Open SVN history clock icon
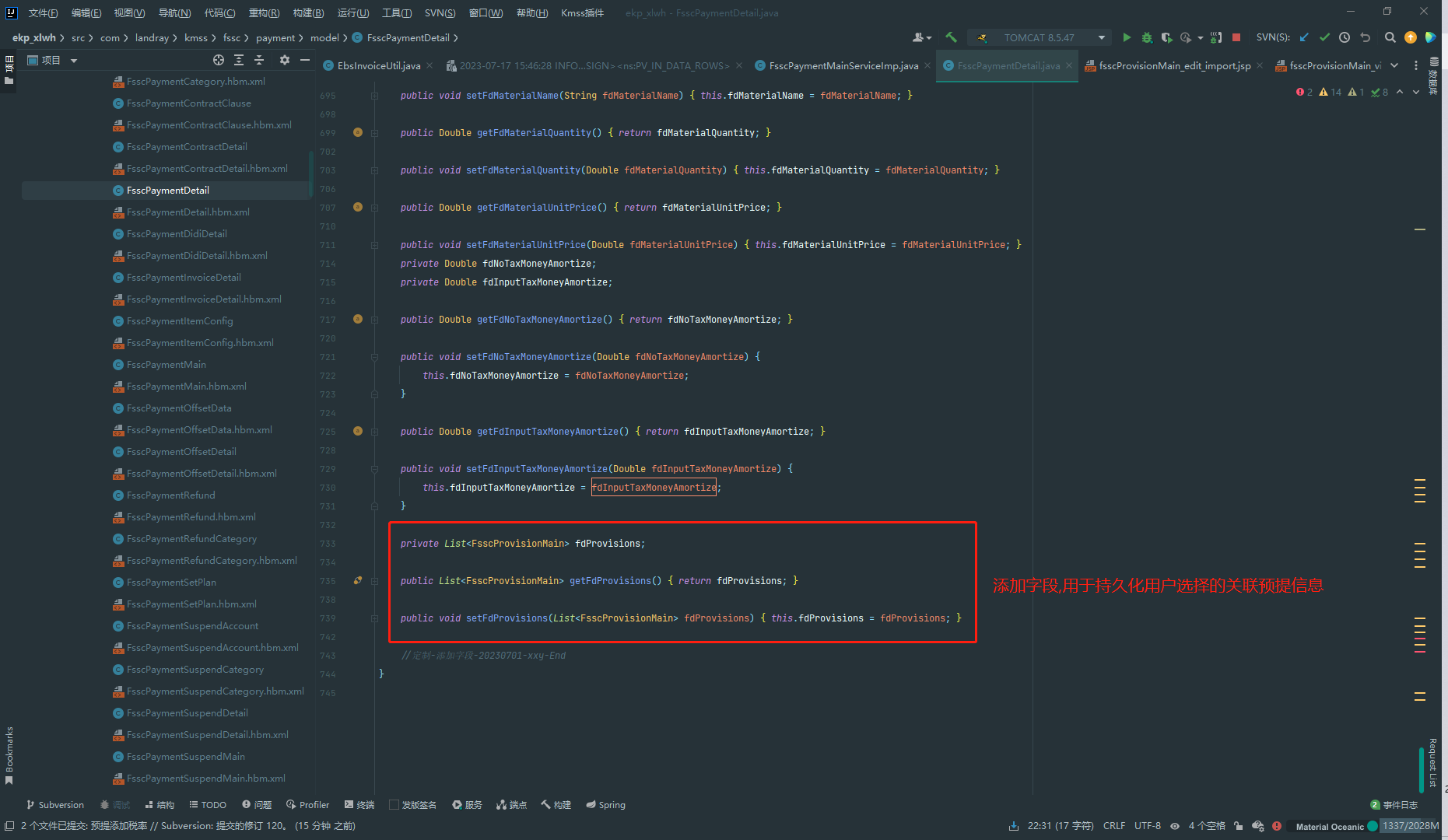Viewport: 1448px width, 840px height. [x=1345, y=37]
